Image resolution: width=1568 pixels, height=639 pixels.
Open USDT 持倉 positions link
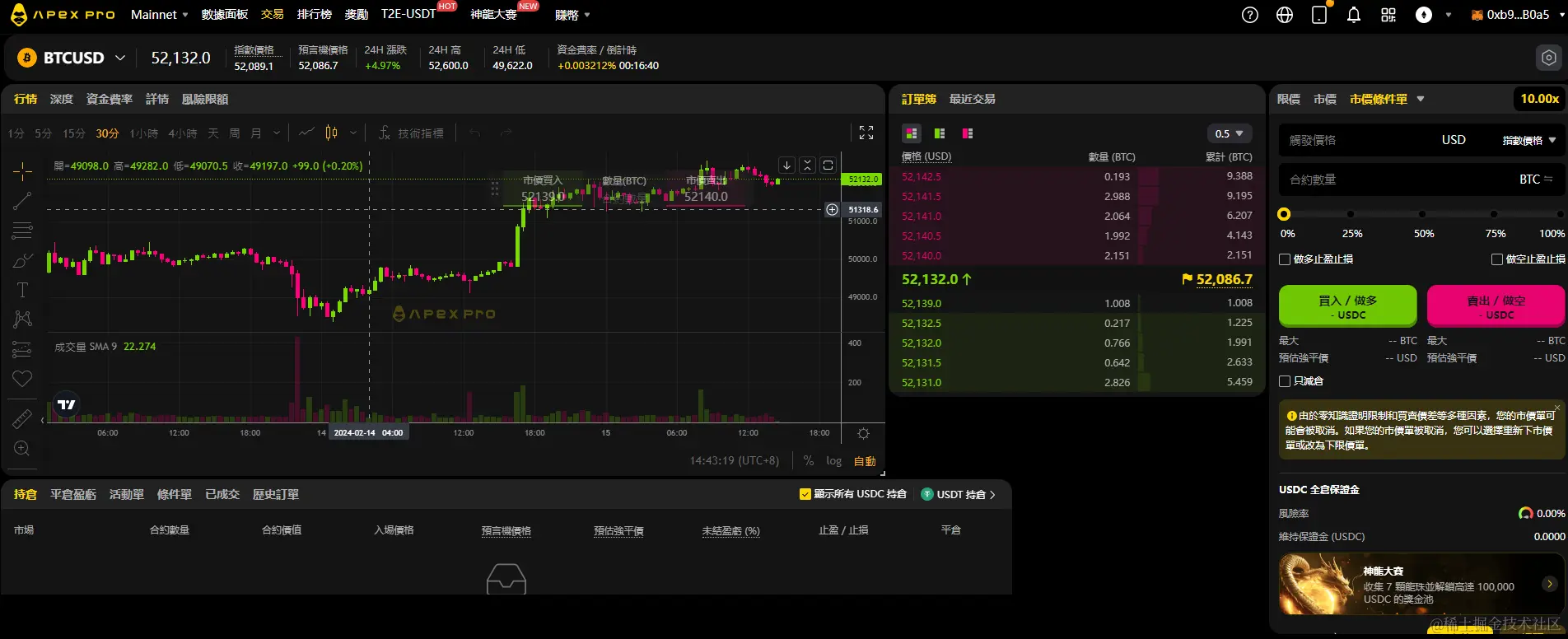click(959, 494)
